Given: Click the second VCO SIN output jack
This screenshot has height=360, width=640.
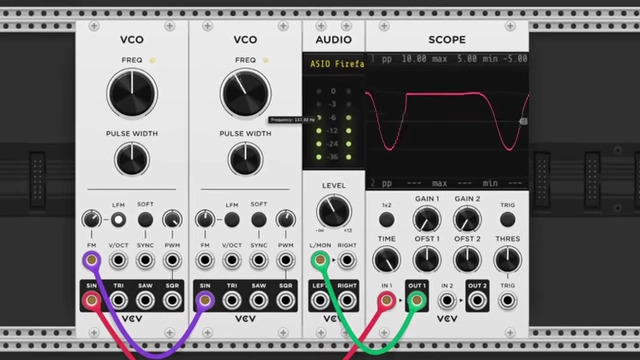Looking at the screenshot, I should [205, 300].
